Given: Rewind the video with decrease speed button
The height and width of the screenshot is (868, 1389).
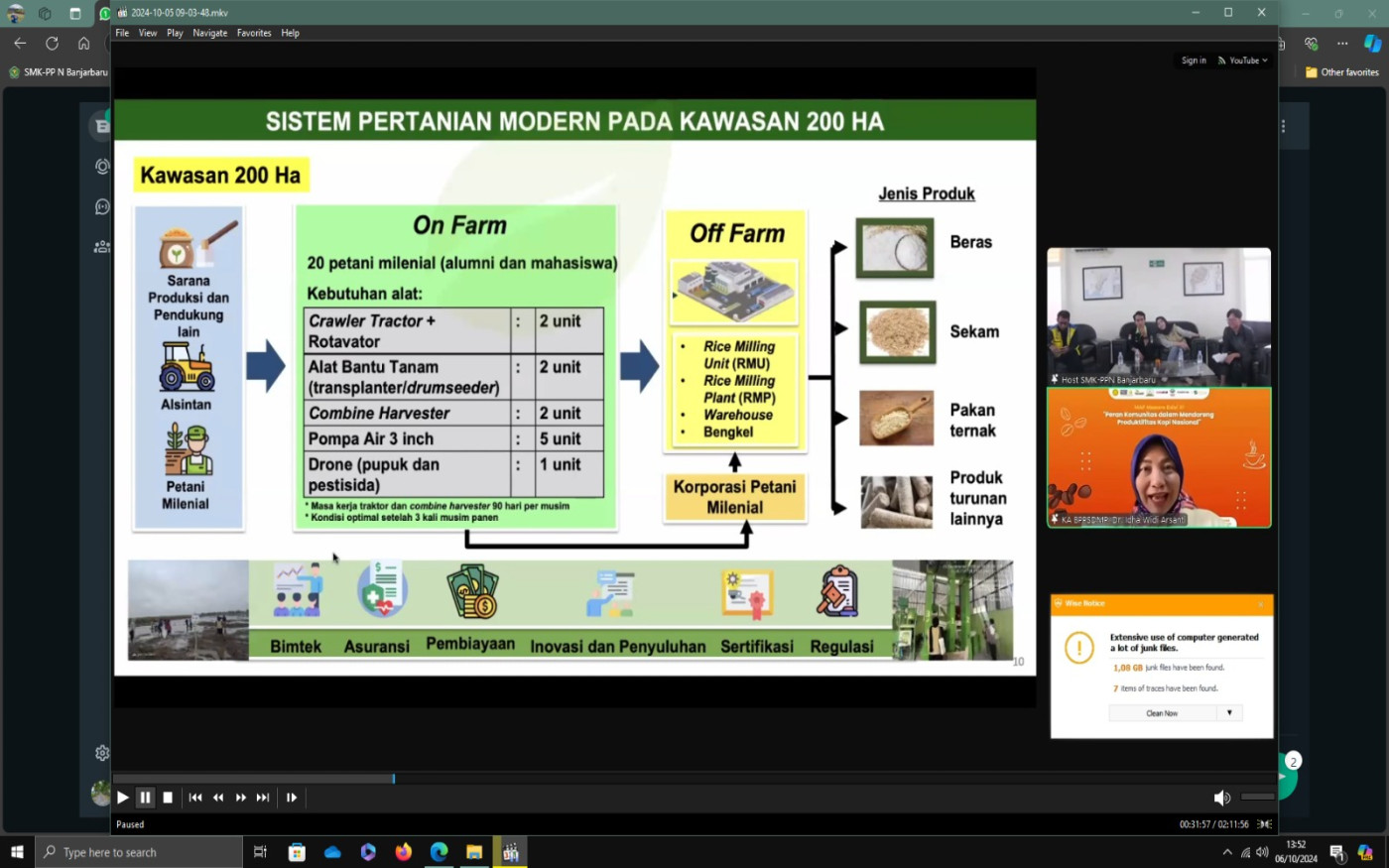Looking at the screenshot, I should pos(218,798).
